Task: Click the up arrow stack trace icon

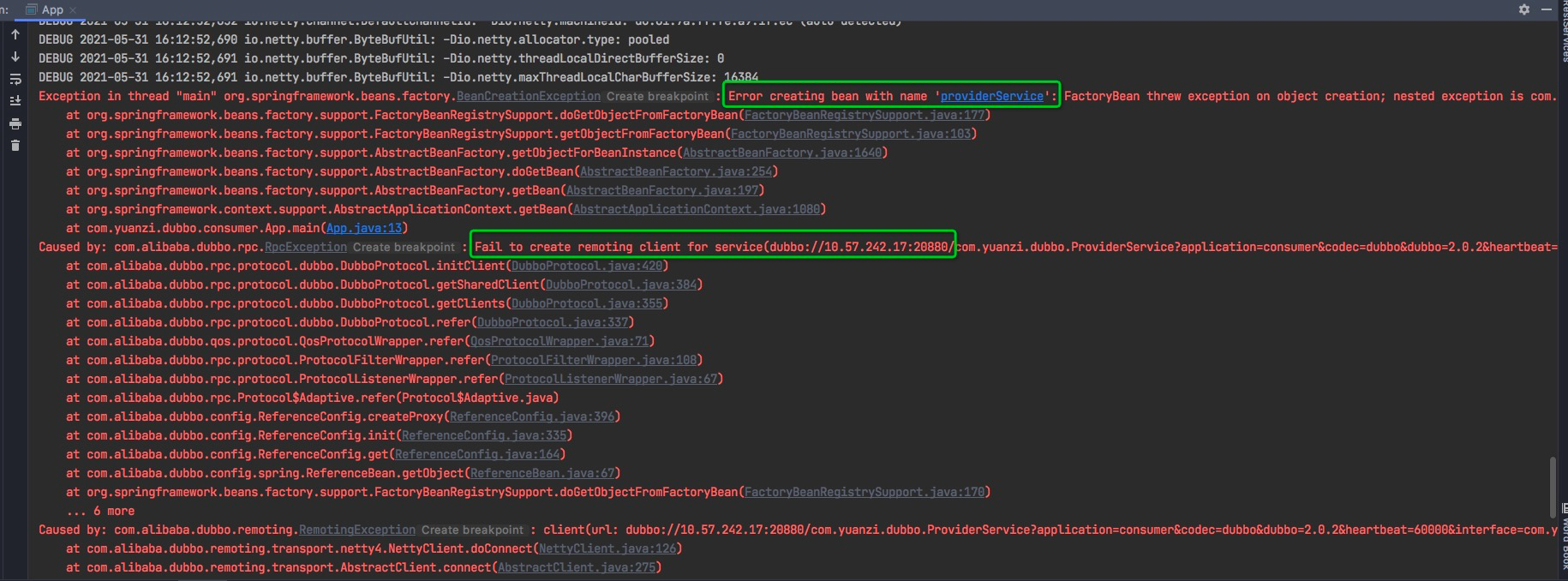Action: [15, 35]
